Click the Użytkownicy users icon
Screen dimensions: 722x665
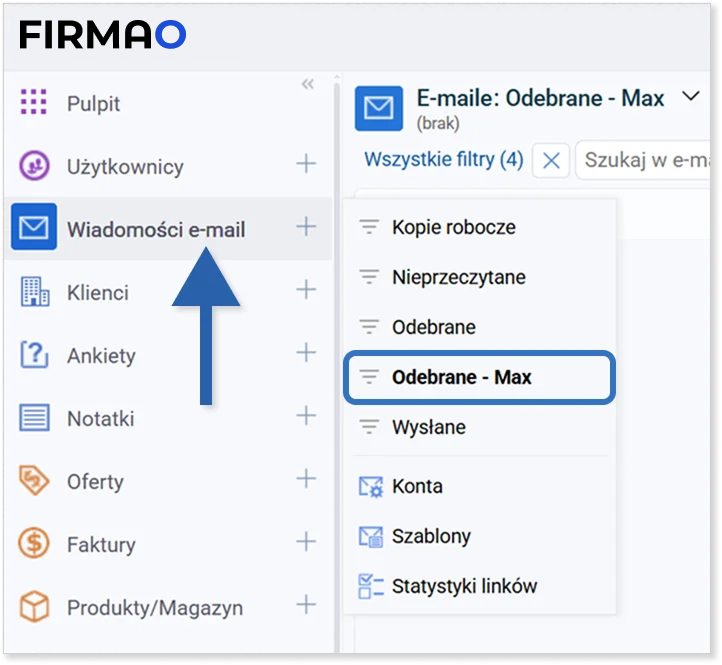[34, 166]
